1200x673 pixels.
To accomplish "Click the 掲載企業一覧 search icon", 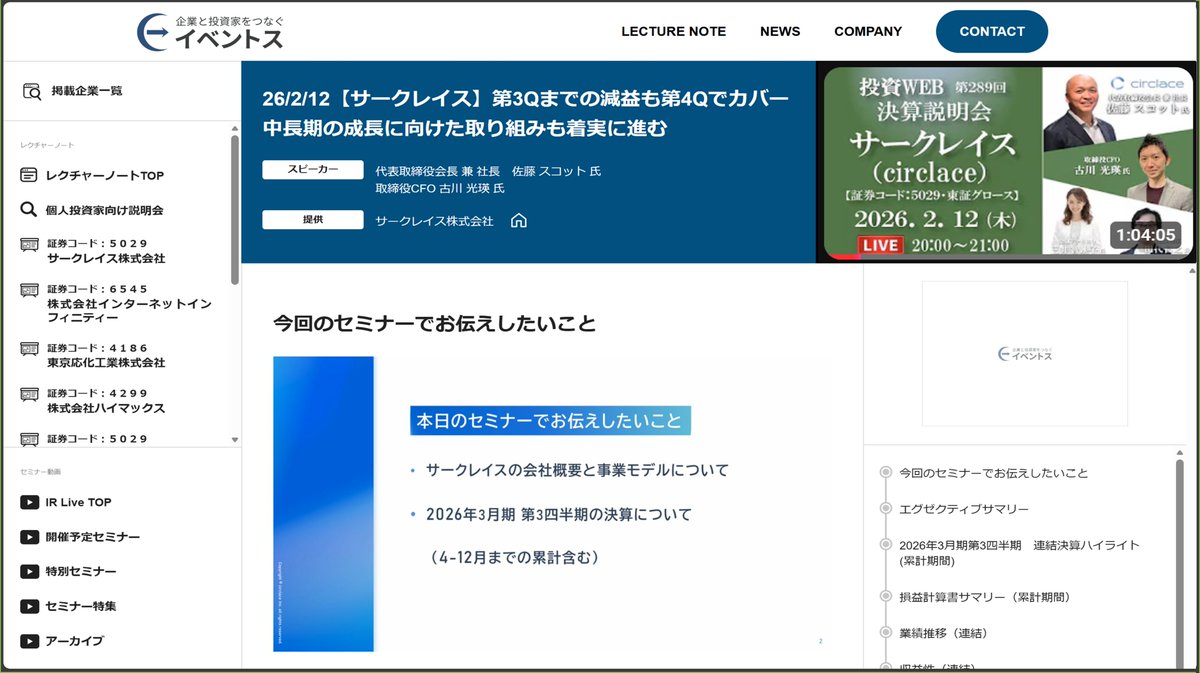I will coord(31,90).
